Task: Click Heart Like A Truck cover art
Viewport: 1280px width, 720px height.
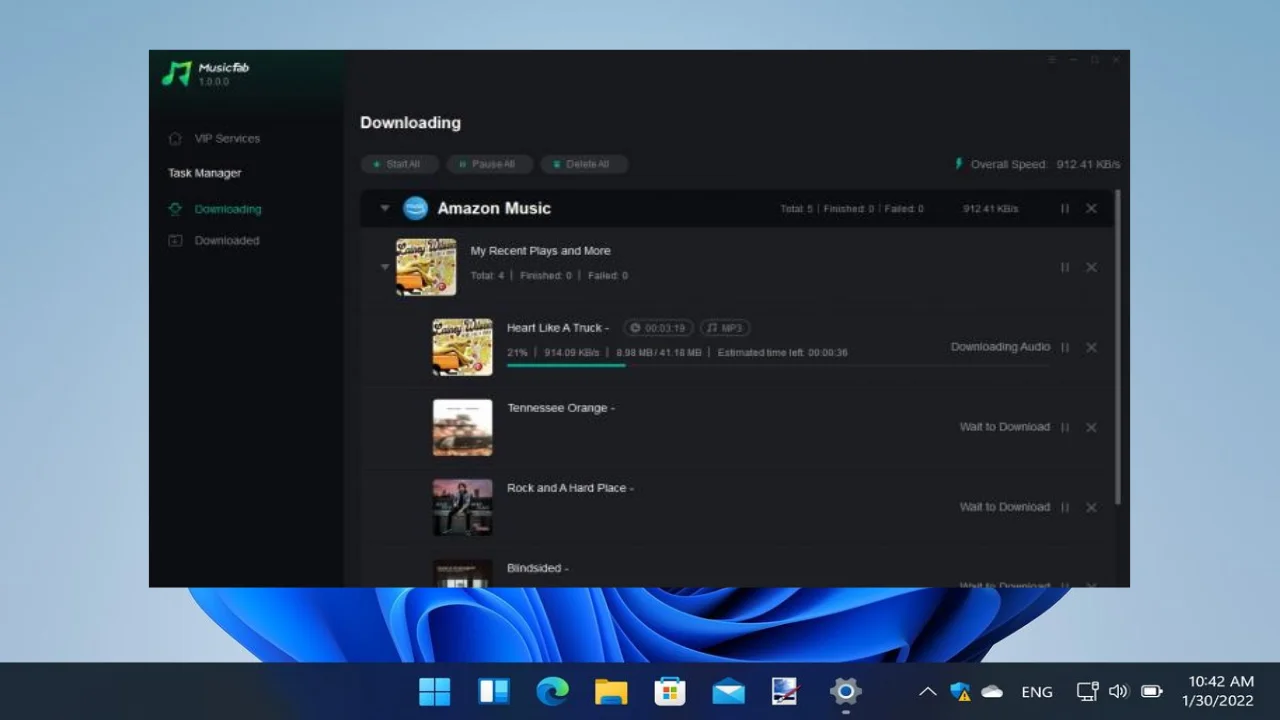Action: point(462,347)
